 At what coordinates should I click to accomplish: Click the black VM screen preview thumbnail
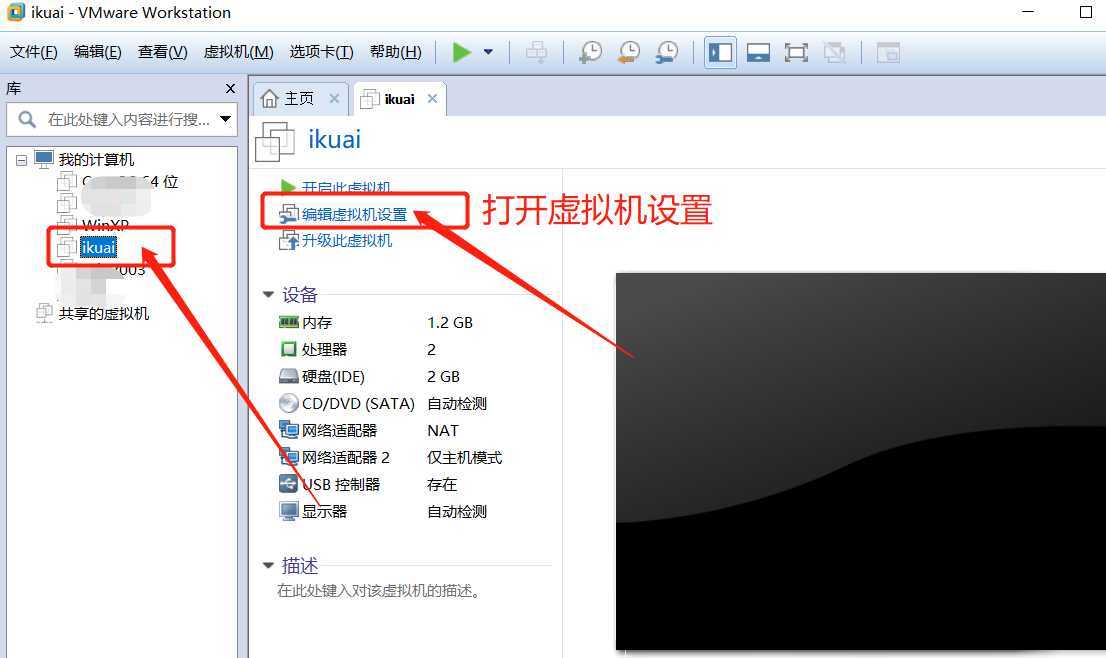pyautogui.click(x=861, y=461)
